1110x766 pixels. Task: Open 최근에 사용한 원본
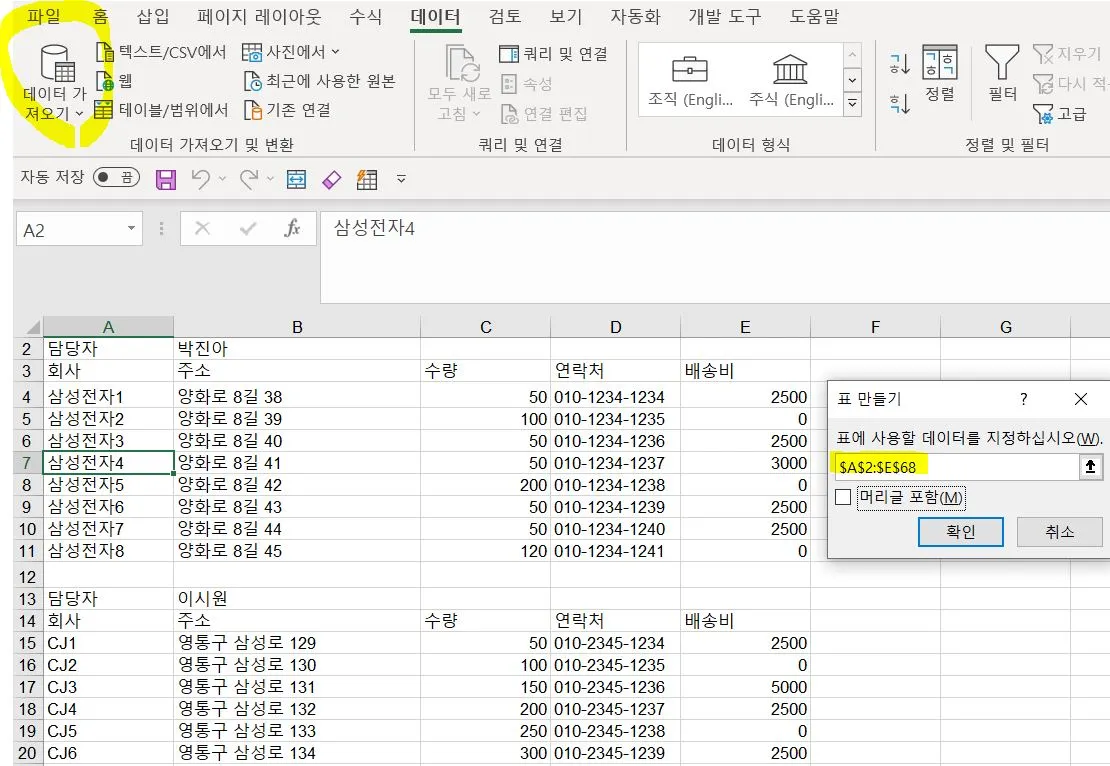pos(319,81)
